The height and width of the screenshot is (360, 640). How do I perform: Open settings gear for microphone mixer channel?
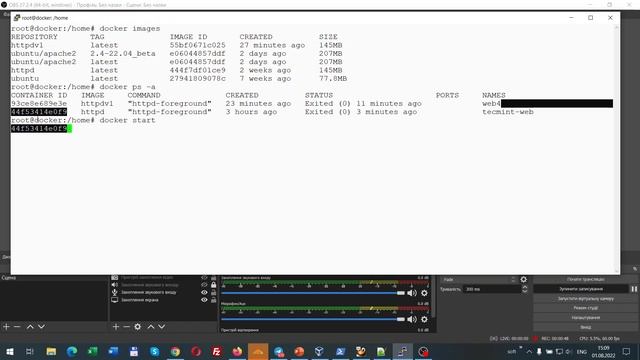click(x=424, y=319)
